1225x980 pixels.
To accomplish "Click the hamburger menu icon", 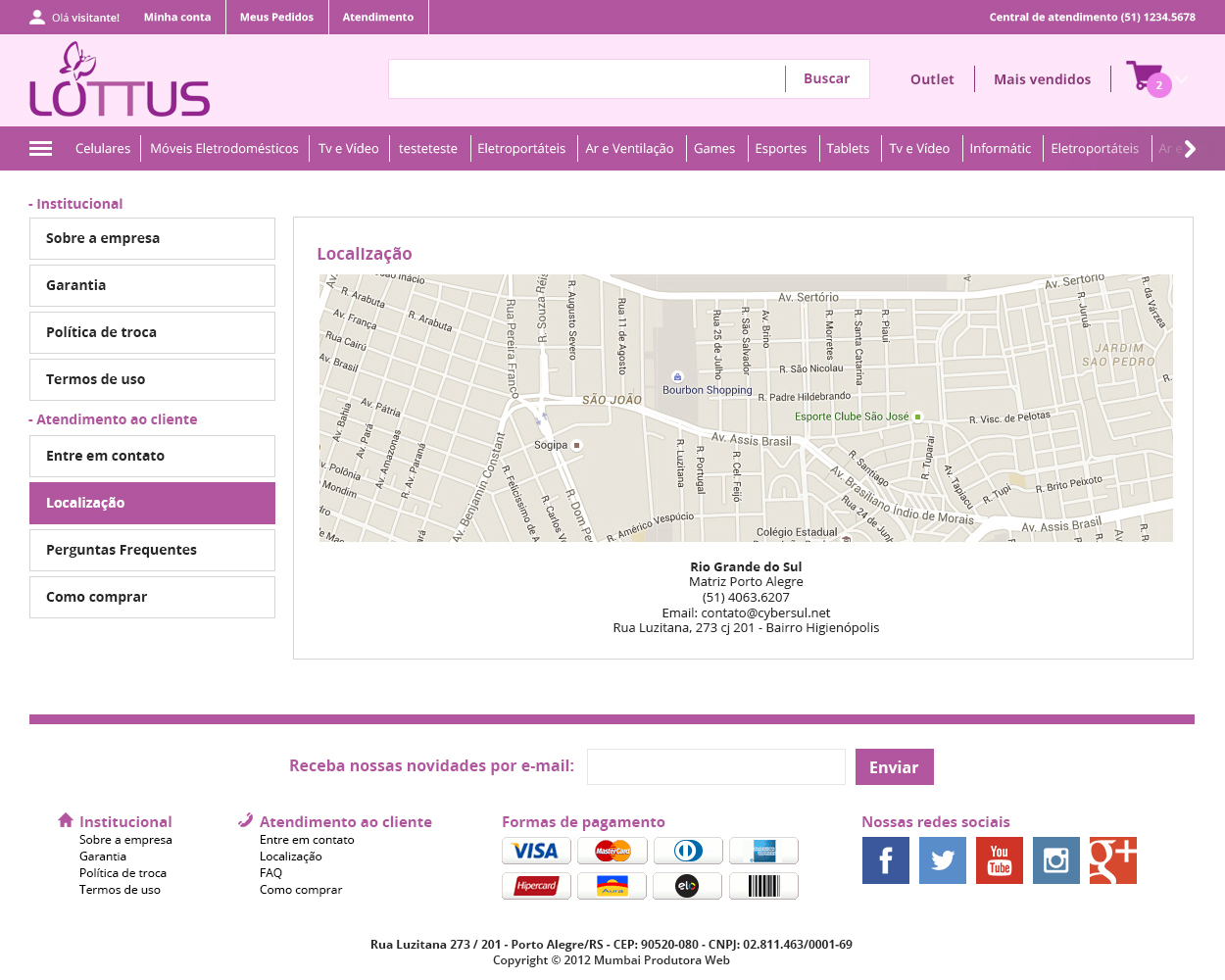I will [41, 149].
